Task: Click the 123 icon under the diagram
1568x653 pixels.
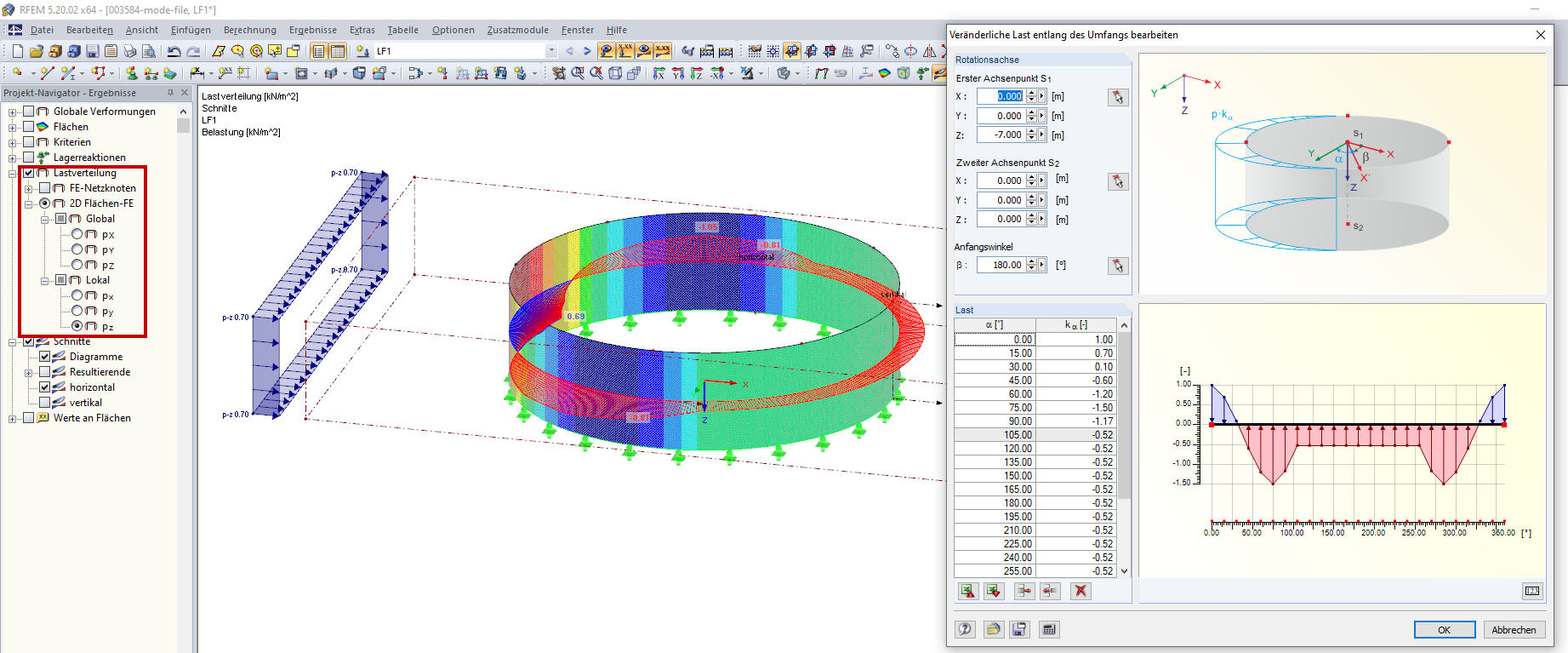Action: coord(1532,591)
